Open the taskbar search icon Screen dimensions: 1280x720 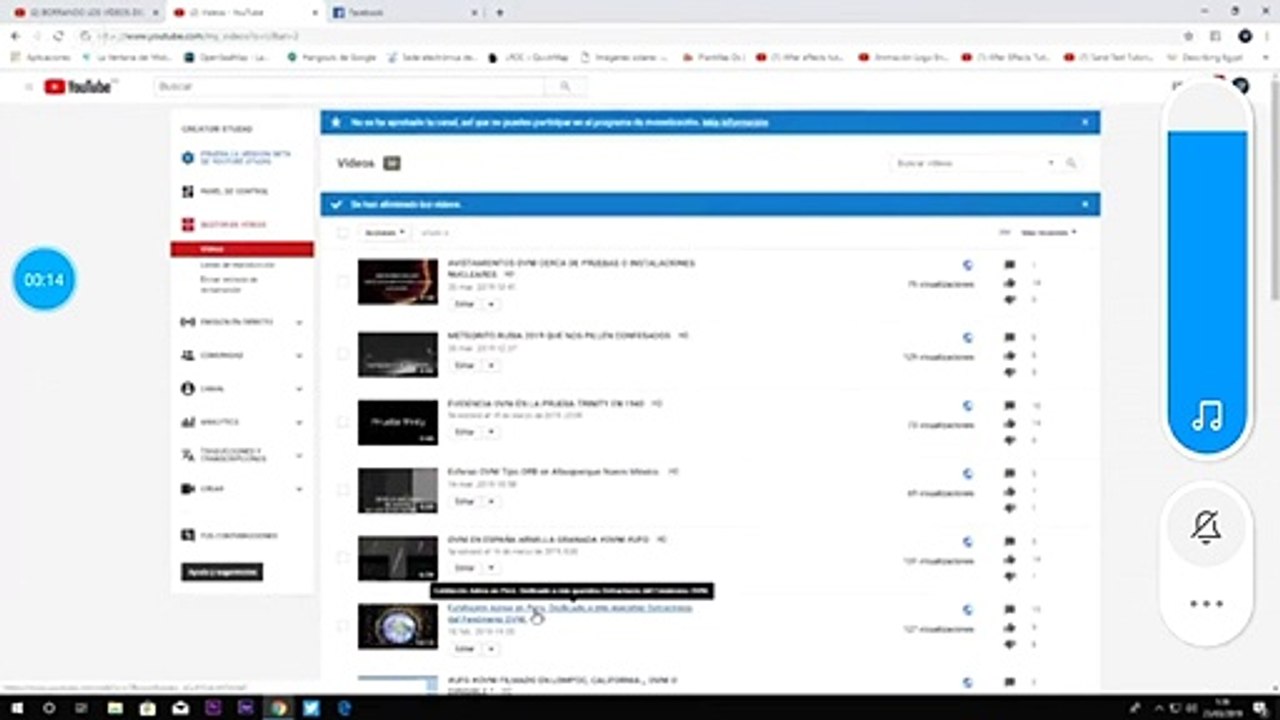[x=49, y=708]
